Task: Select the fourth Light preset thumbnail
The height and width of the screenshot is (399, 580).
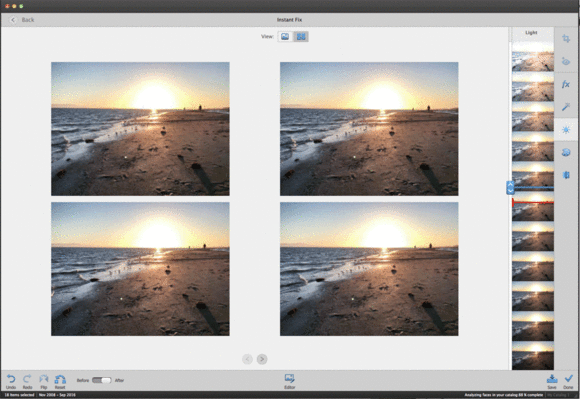Action: point(533,146)
